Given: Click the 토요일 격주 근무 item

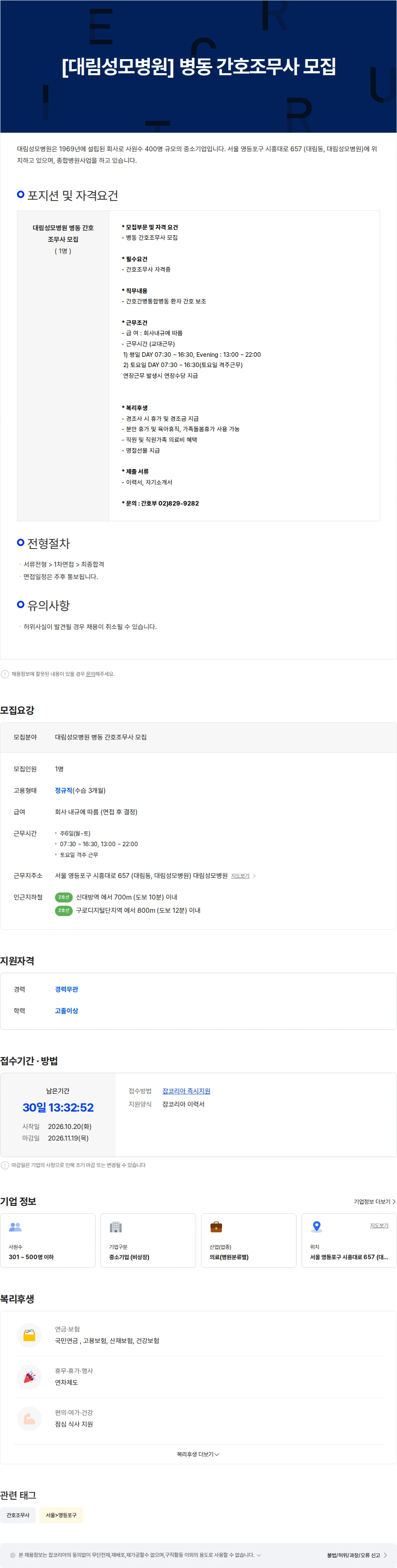Looking at the screenshot, I should click(79, 854).
